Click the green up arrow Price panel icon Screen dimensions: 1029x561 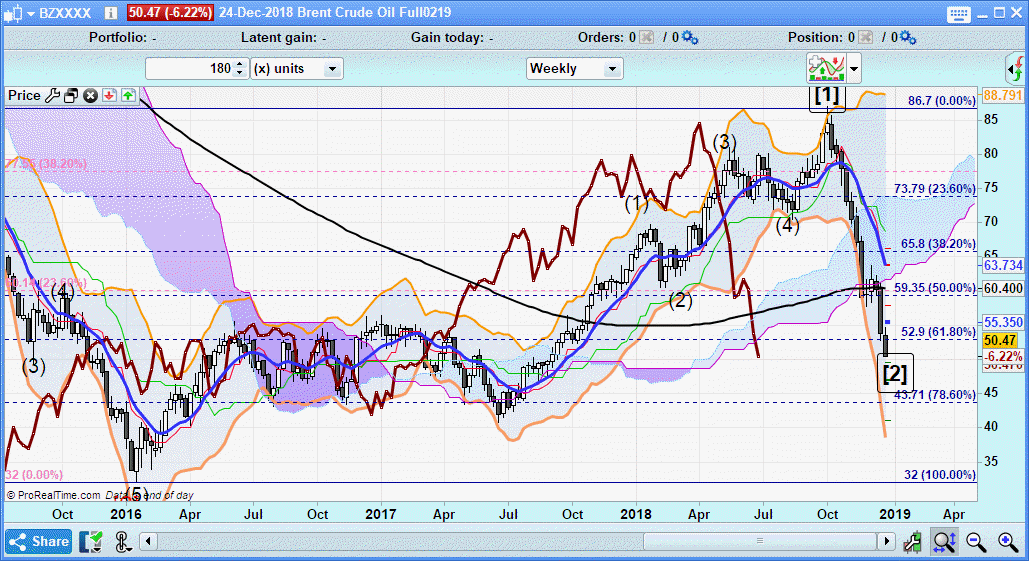(128, 96)
